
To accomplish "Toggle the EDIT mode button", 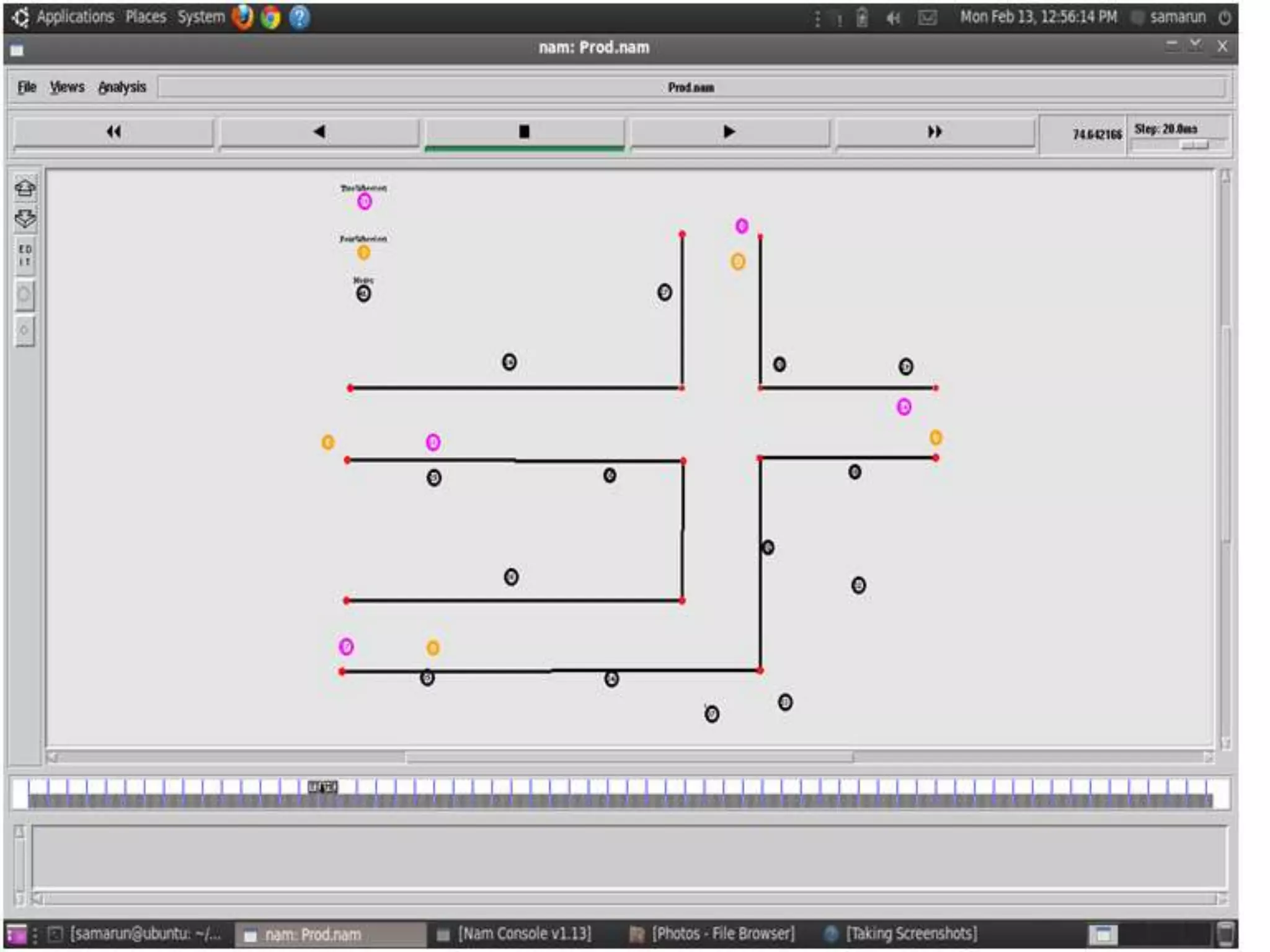I will click(x=25, y=255).
